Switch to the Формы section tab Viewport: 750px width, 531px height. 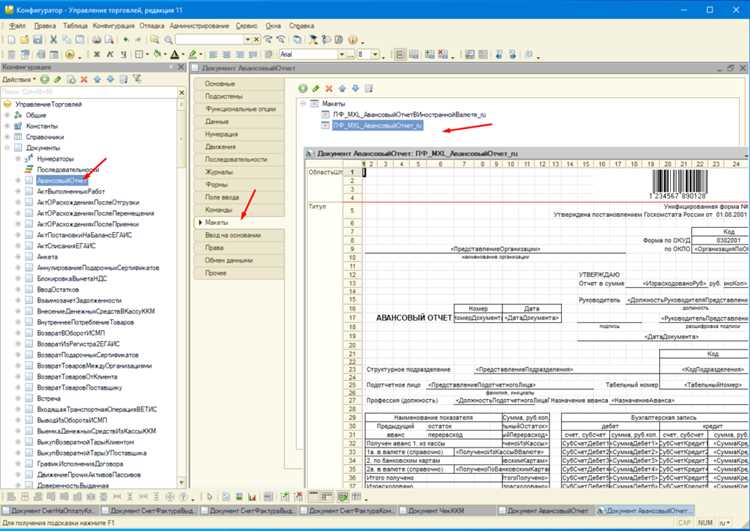tap(239, 185)
